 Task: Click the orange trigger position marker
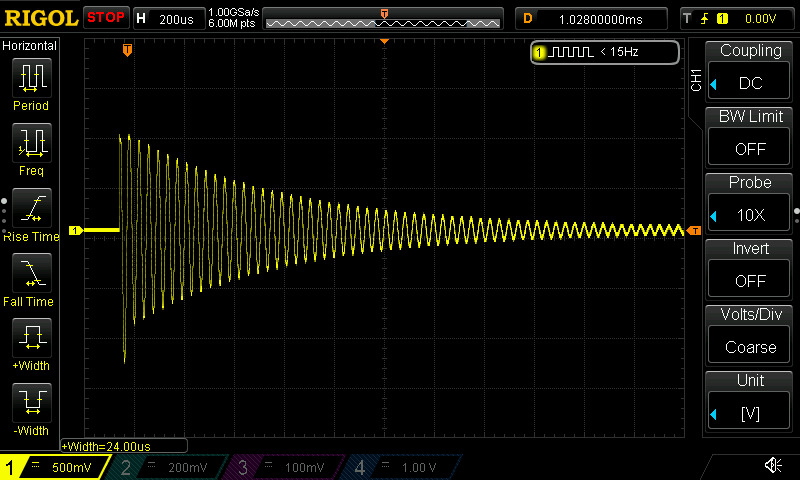[127, 49]
